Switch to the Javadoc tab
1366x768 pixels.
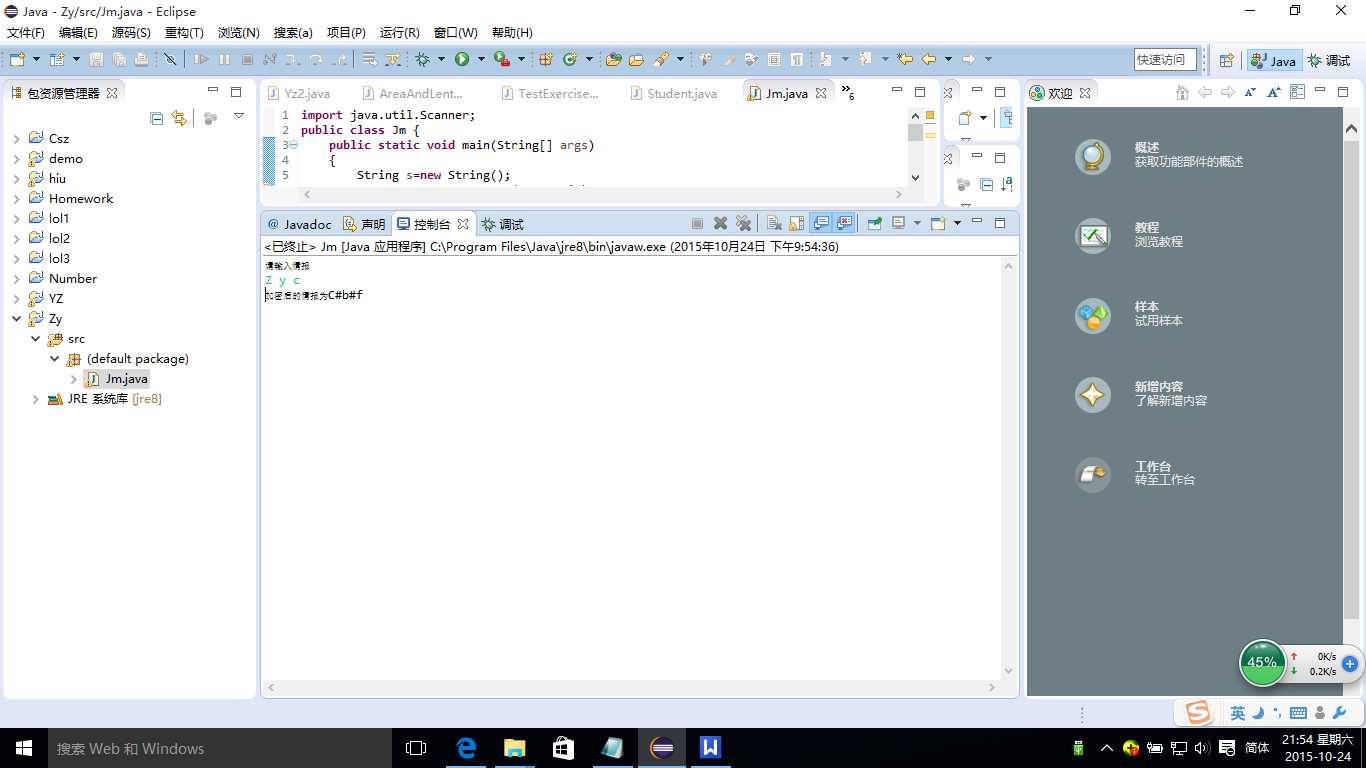pos(298,224)
